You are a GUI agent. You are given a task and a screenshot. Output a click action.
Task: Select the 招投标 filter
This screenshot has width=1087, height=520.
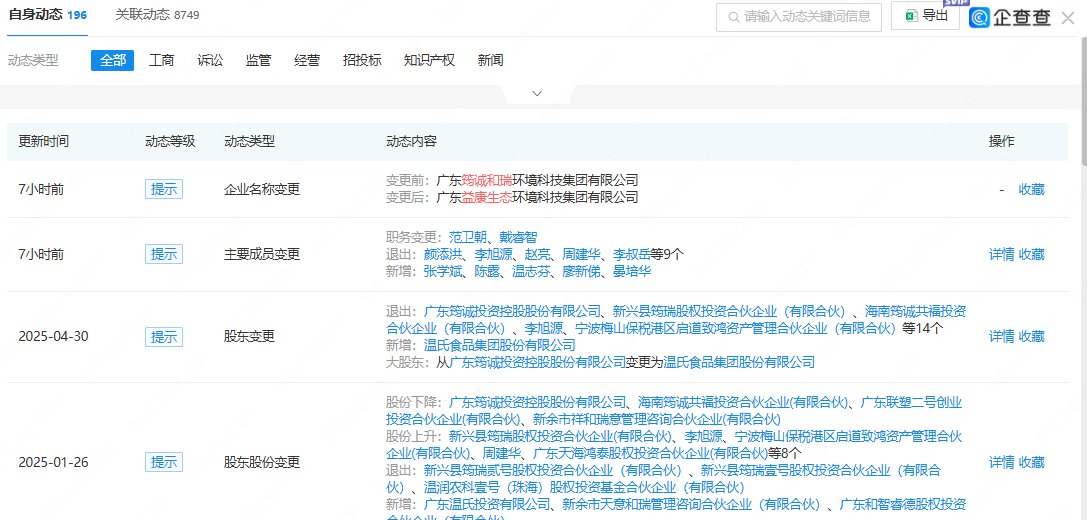coord(362,60)
